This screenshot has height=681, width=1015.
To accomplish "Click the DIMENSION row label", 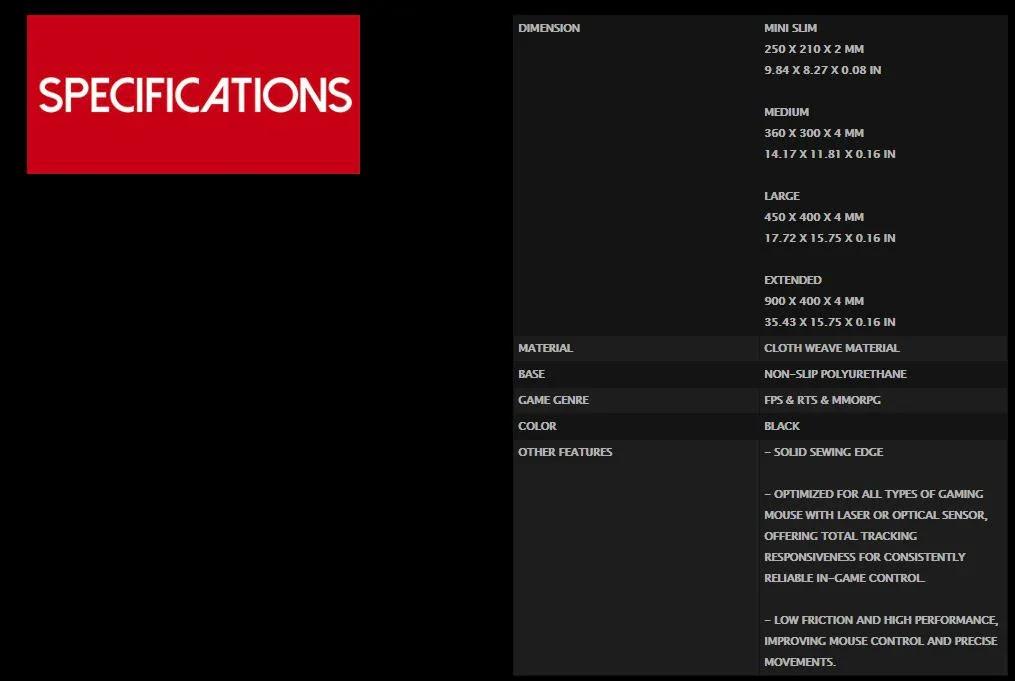I will (549, 28).
